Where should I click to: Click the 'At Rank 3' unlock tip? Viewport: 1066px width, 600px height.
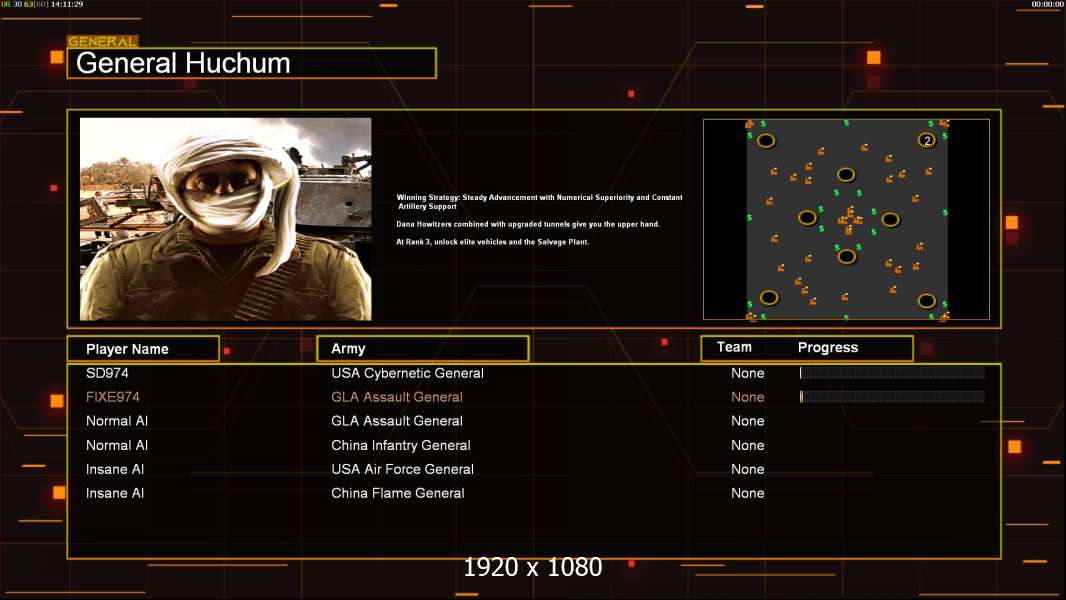pyautogui.click(x=493, y=242)
